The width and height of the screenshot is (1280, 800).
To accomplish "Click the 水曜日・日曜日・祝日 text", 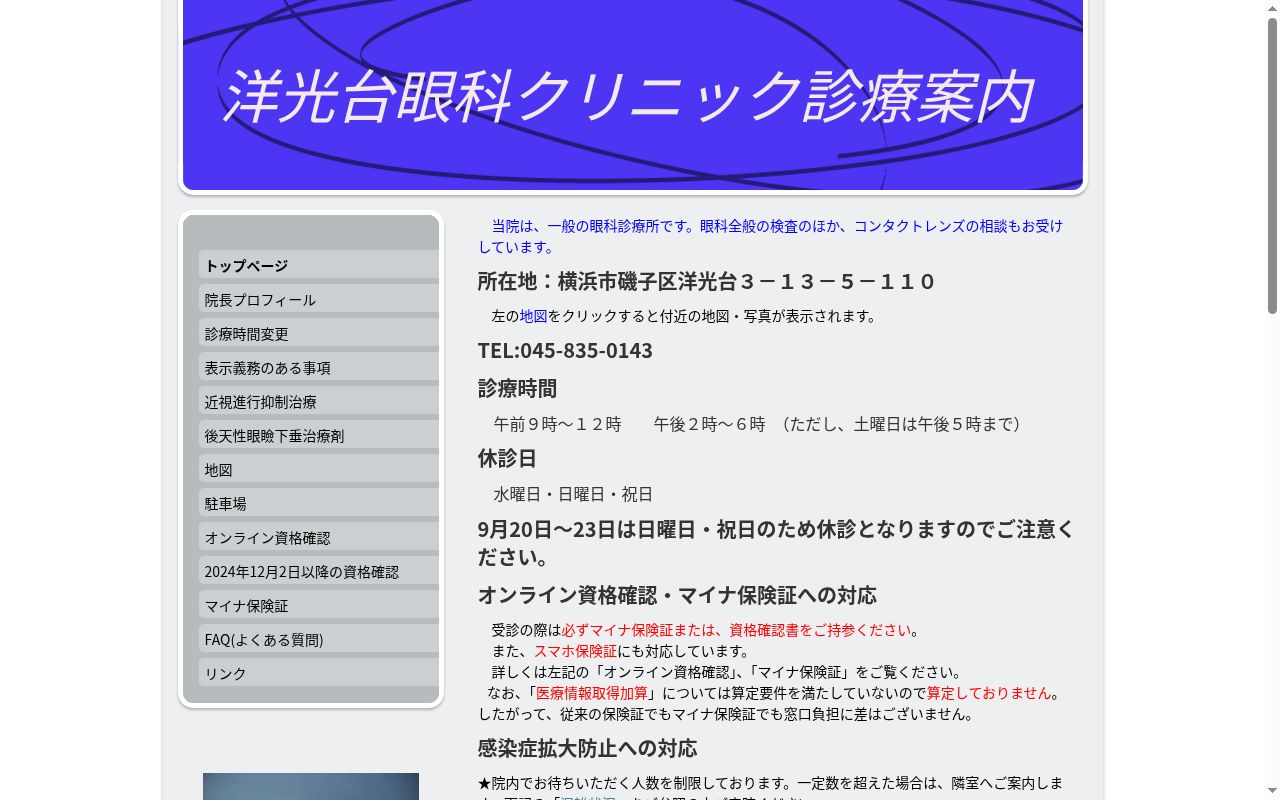I will [573, 494].
